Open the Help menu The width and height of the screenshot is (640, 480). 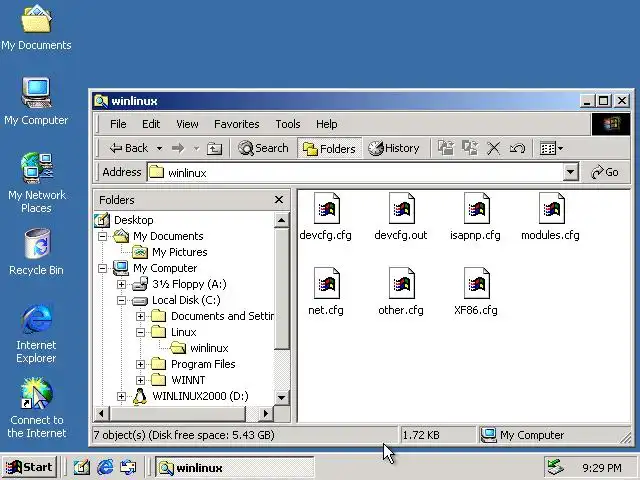tap(327, 124)
